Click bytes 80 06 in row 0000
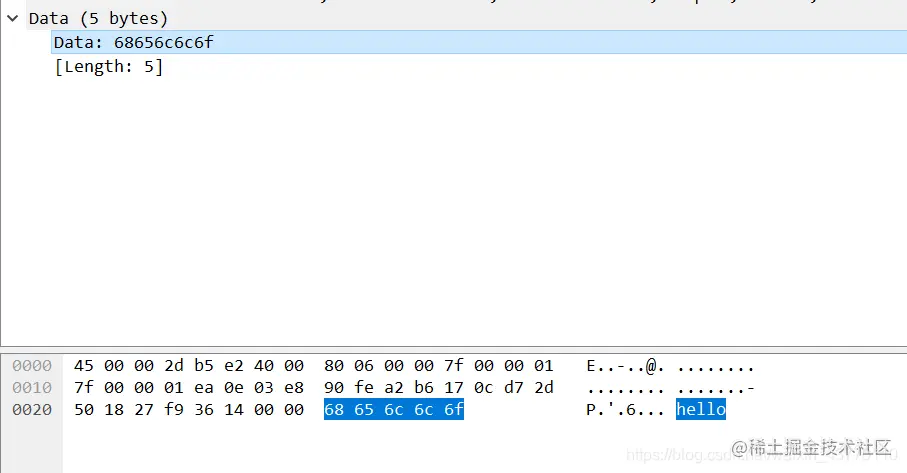Image resolution: width=907 pixels, height=473 pixels. (x=349, y=366)
